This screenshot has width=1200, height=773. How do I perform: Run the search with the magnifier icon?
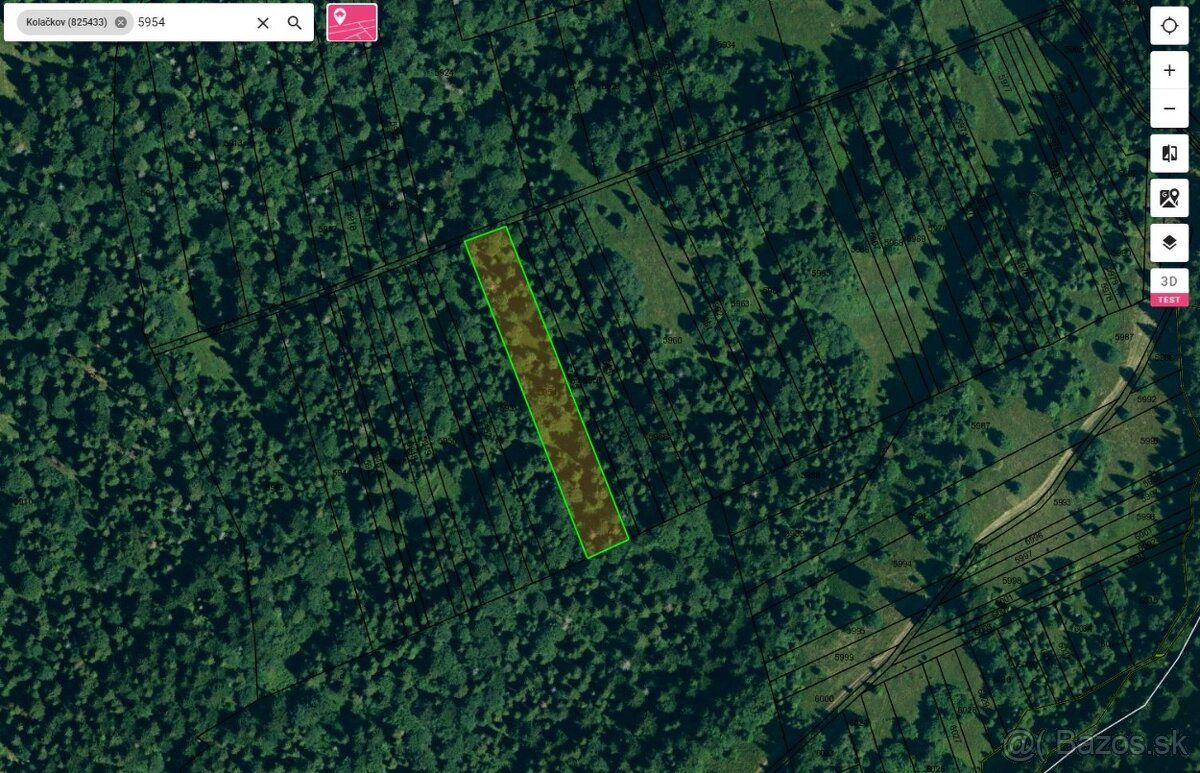click(x=295, y=22)
